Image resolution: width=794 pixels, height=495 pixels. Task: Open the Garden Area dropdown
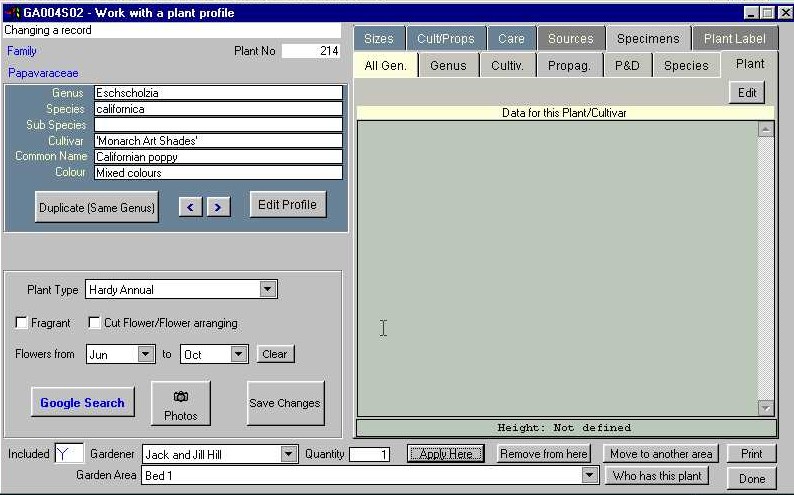(x=589, y=476)
